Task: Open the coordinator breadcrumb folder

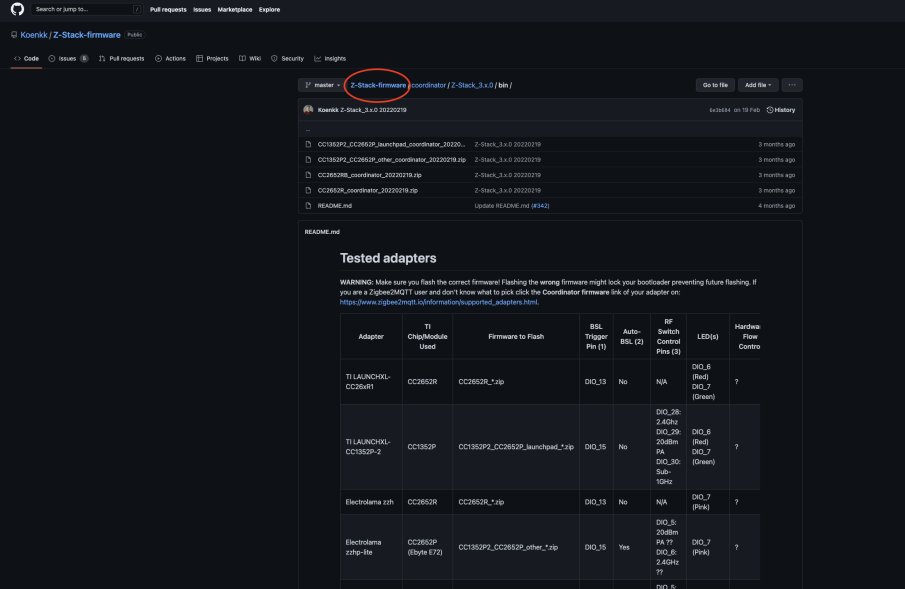Action: pos(428,85)
